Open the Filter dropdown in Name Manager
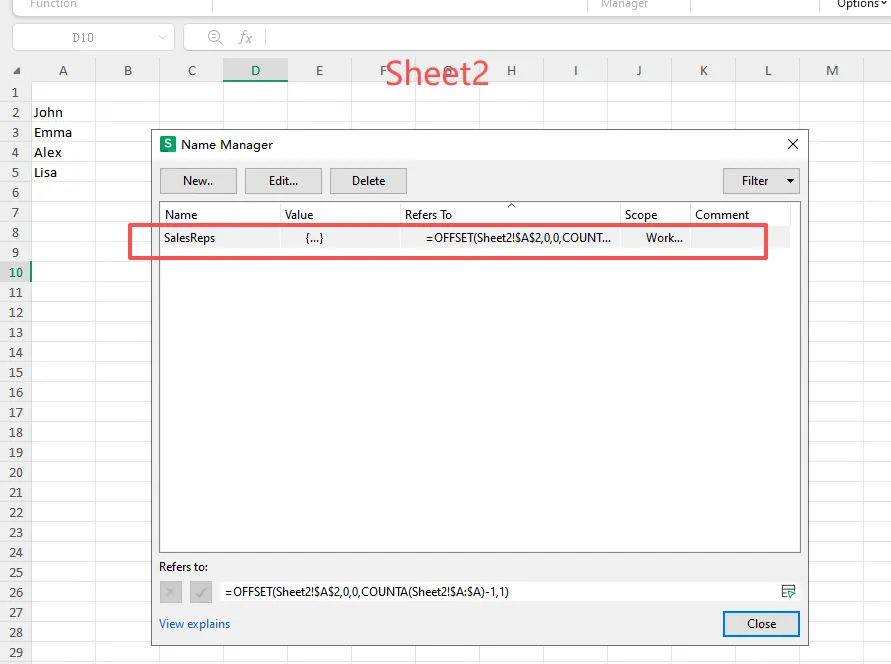The height and width of the screenshot is (664, 891). coord(761,181)
